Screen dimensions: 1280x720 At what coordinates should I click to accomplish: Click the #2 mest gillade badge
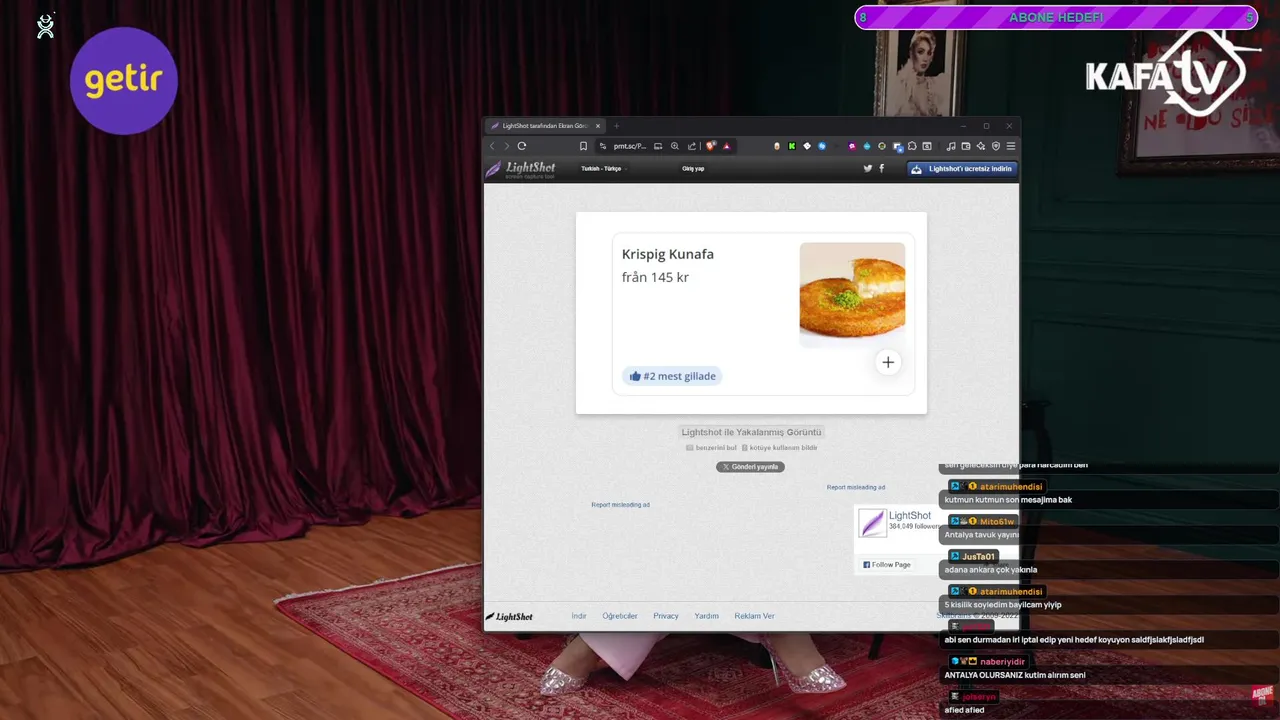pos(672,376)
